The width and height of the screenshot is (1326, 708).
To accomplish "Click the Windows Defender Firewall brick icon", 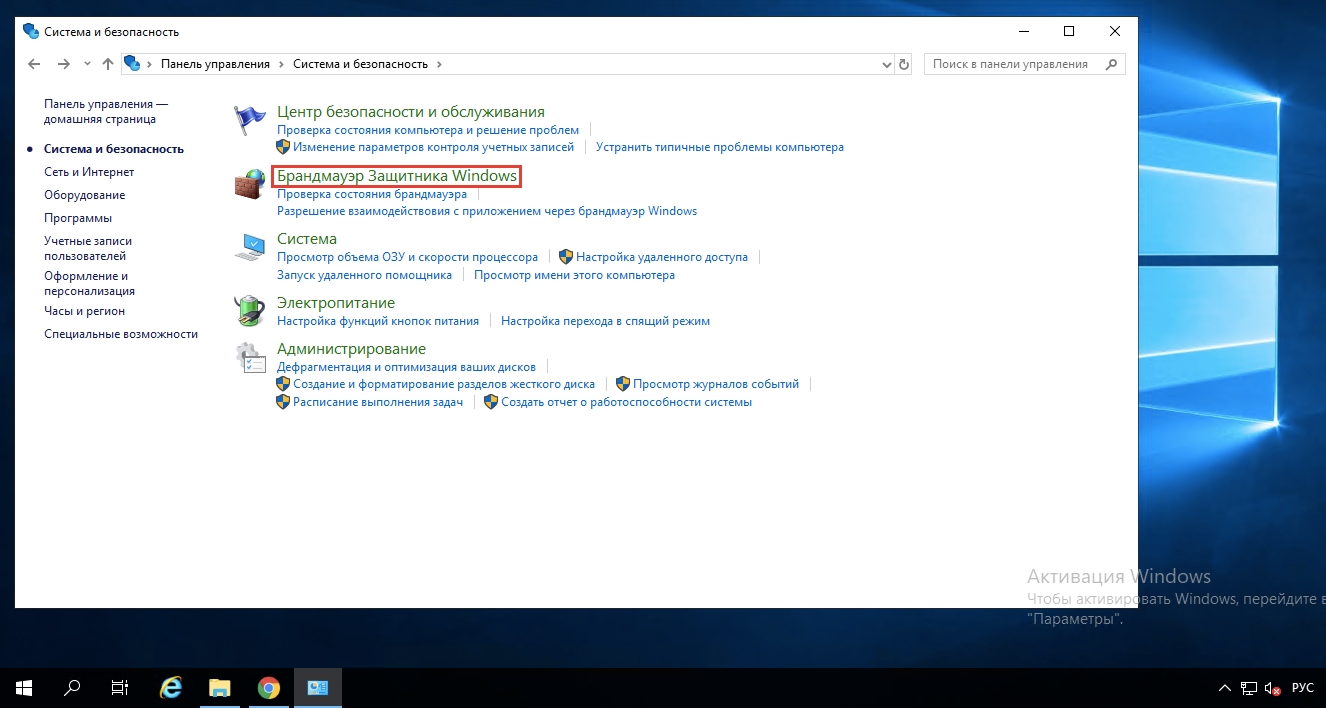I will (249, 185).
